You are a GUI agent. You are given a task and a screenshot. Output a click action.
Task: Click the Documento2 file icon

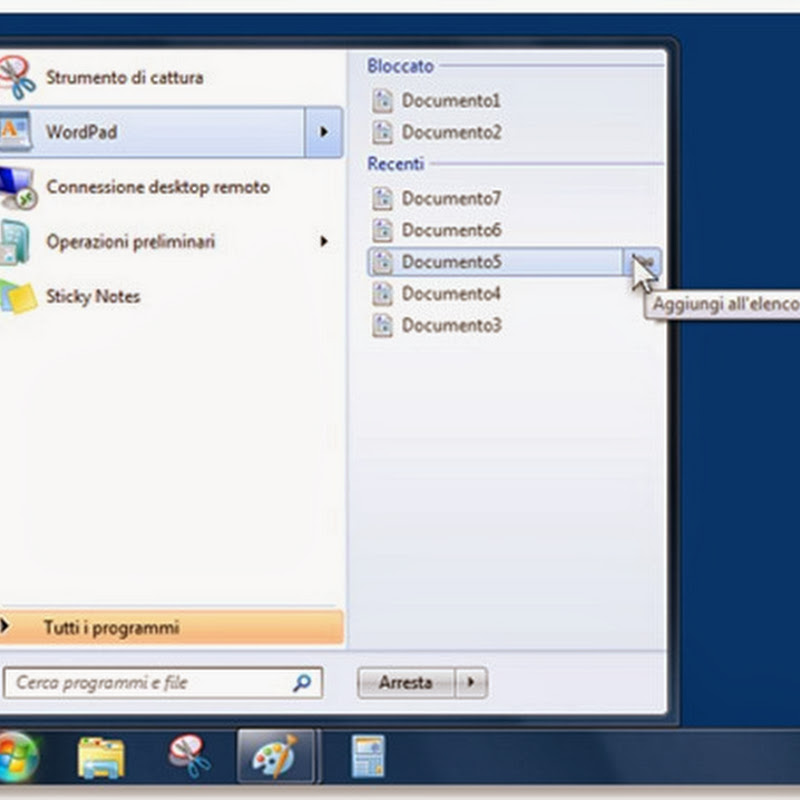(x=382, y=132)
